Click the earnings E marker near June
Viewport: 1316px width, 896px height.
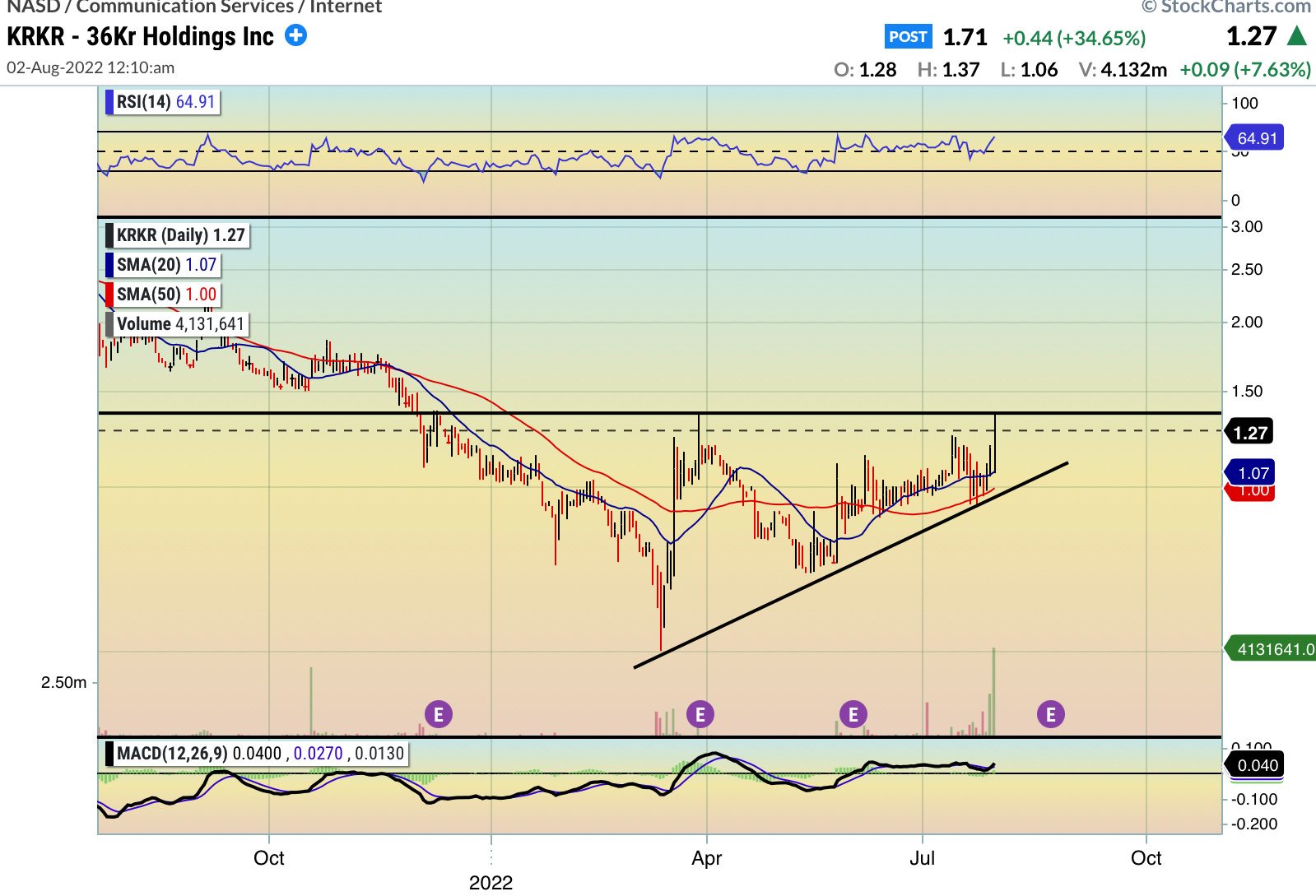pyautogui.click(x=853, y=714)
